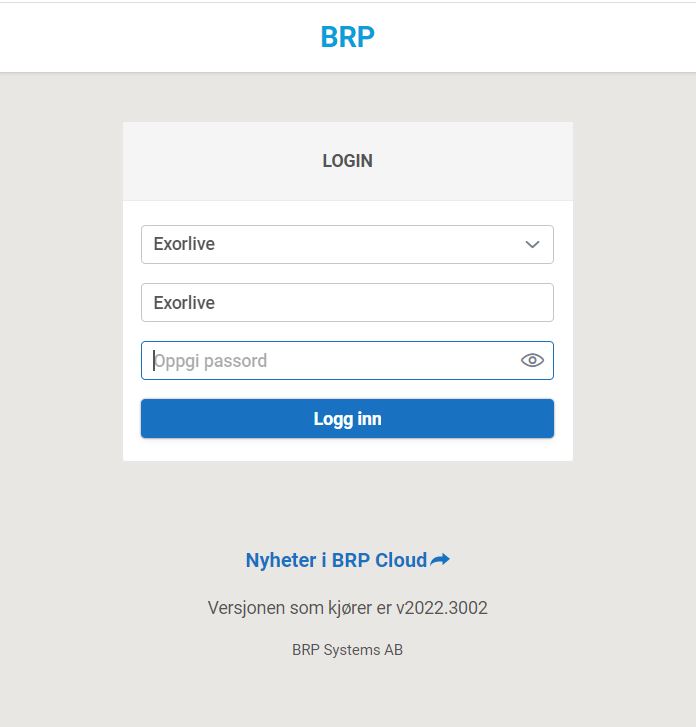Viewport: 696px width, 727px height.
Task: Click the white top header bar beside BRP
Action: 533,37
